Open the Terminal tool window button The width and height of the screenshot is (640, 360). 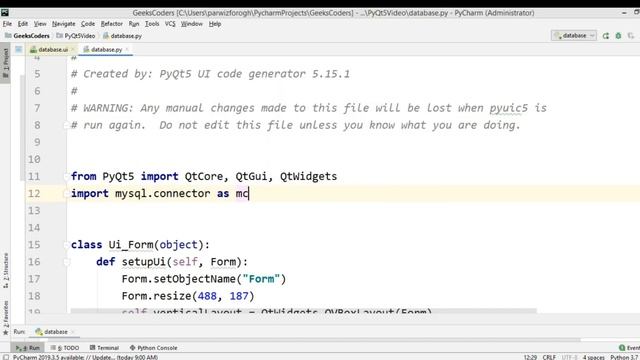pyautogui.click(x=104, y=348)
